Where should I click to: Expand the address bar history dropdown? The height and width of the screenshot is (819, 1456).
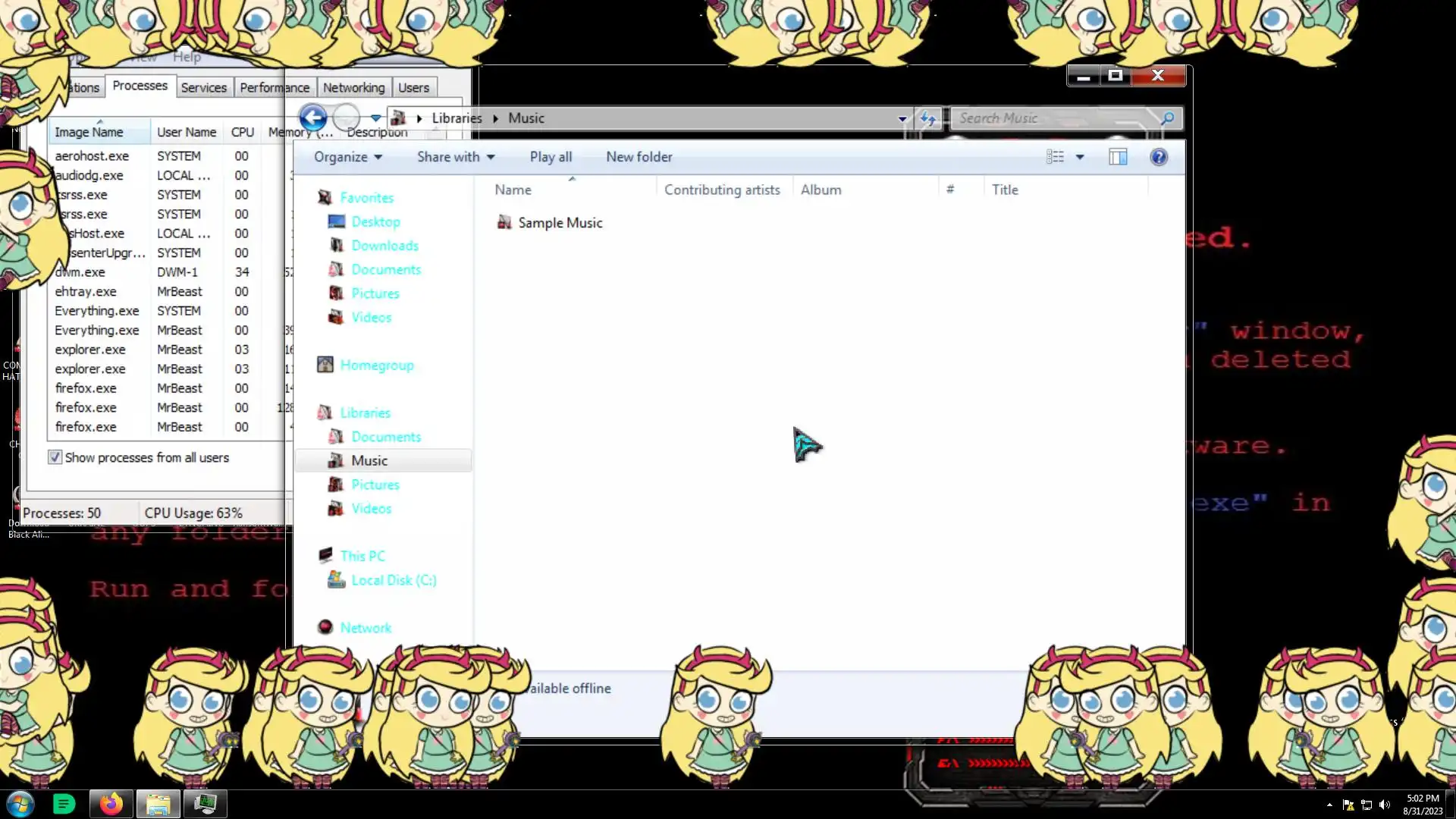point(902,118)
